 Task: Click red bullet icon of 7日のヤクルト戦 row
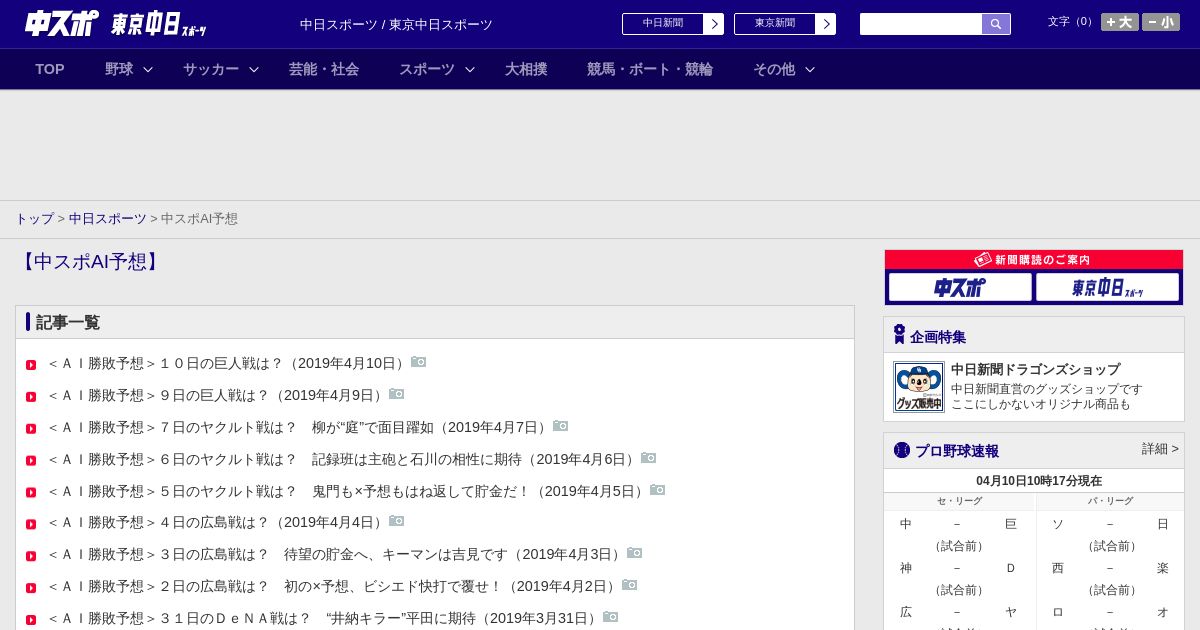click(31, 429)
